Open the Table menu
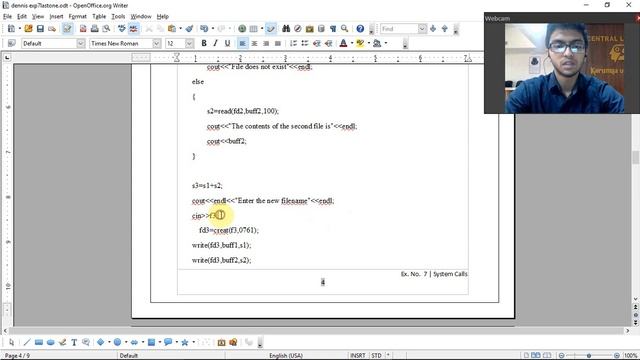 click(99, 16)
